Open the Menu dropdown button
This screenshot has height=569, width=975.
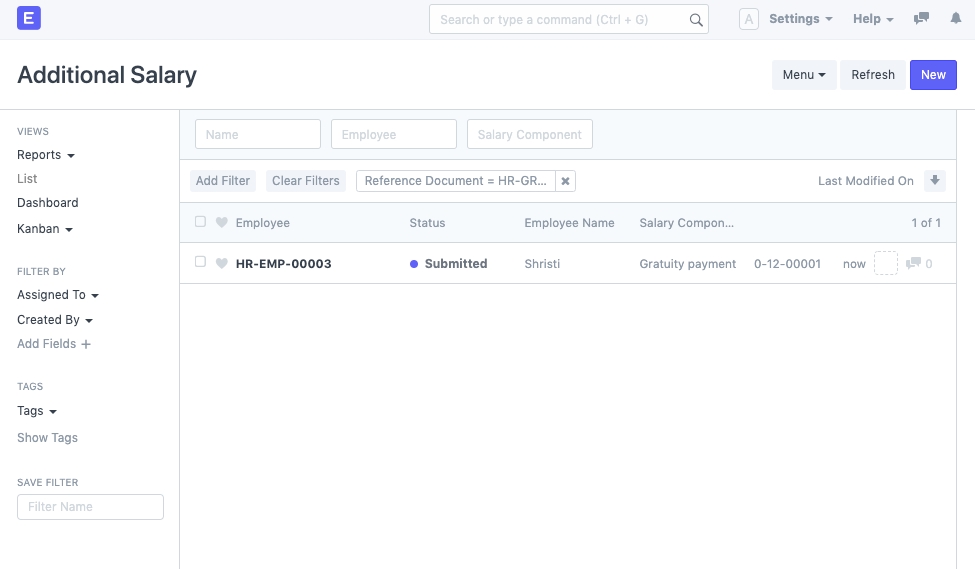(804, 75)
